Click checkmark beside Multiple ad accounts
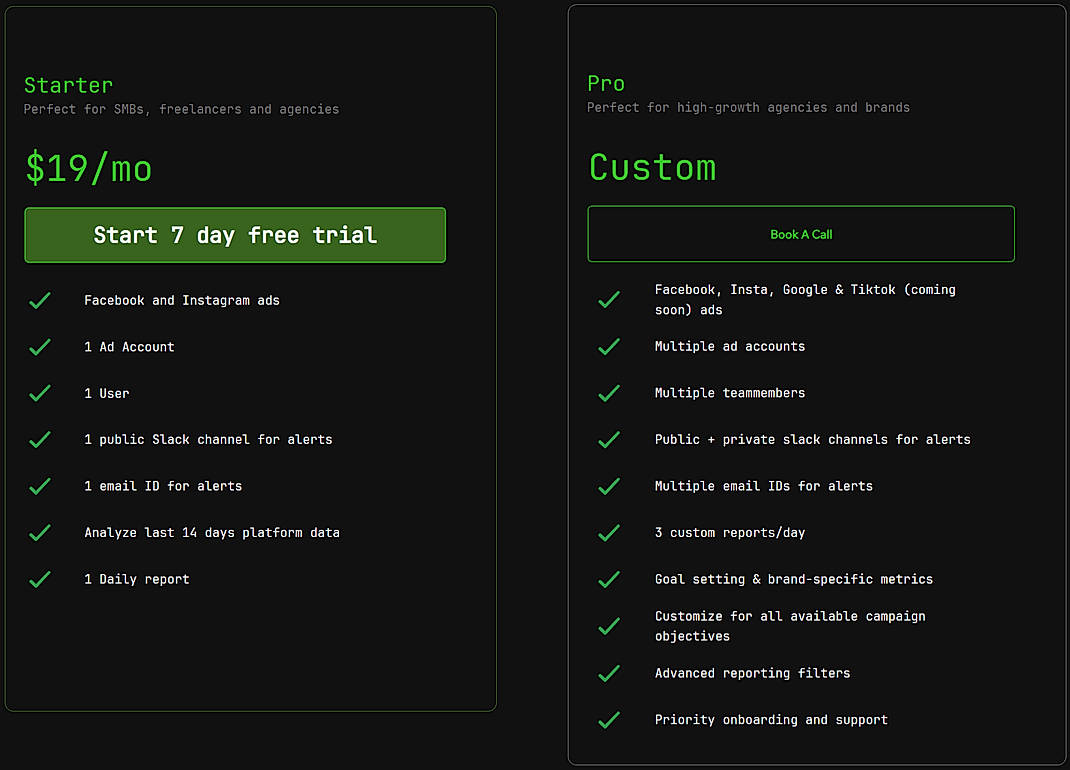This screenshot has width=1070, height=770. tap(609, 347)
